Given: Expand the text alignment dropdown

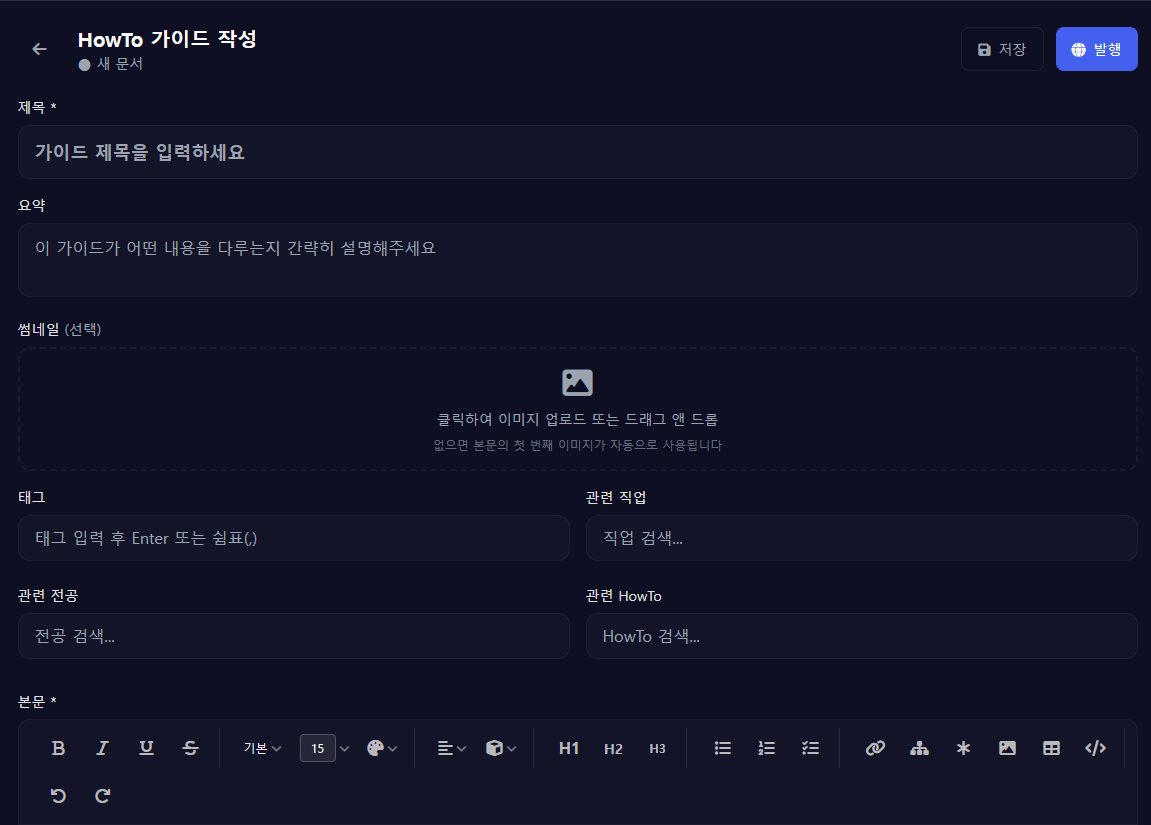Looking at the screenshot, I should pos(452,748).
